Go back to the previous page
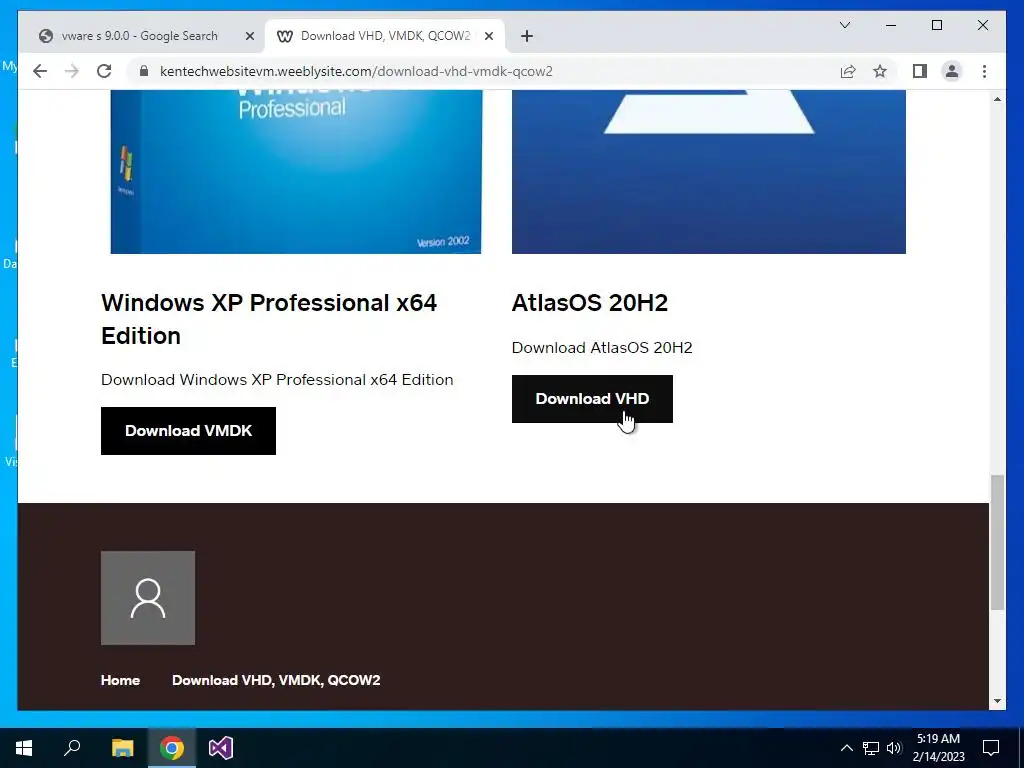Image resolution: width=1024 pixels, height=768 pixels. (x=40, y=71)
